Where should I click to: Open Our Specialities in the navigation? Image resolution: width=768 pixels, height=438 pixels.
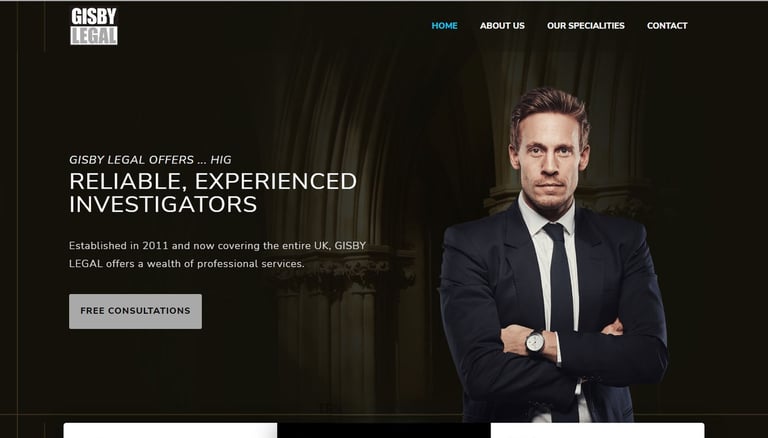point(585,25)
